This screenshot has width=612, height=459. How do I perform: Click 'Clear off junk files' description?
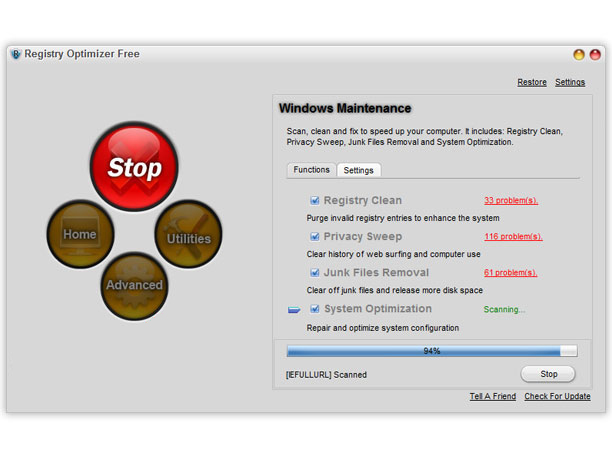click(x=395, y=290)
